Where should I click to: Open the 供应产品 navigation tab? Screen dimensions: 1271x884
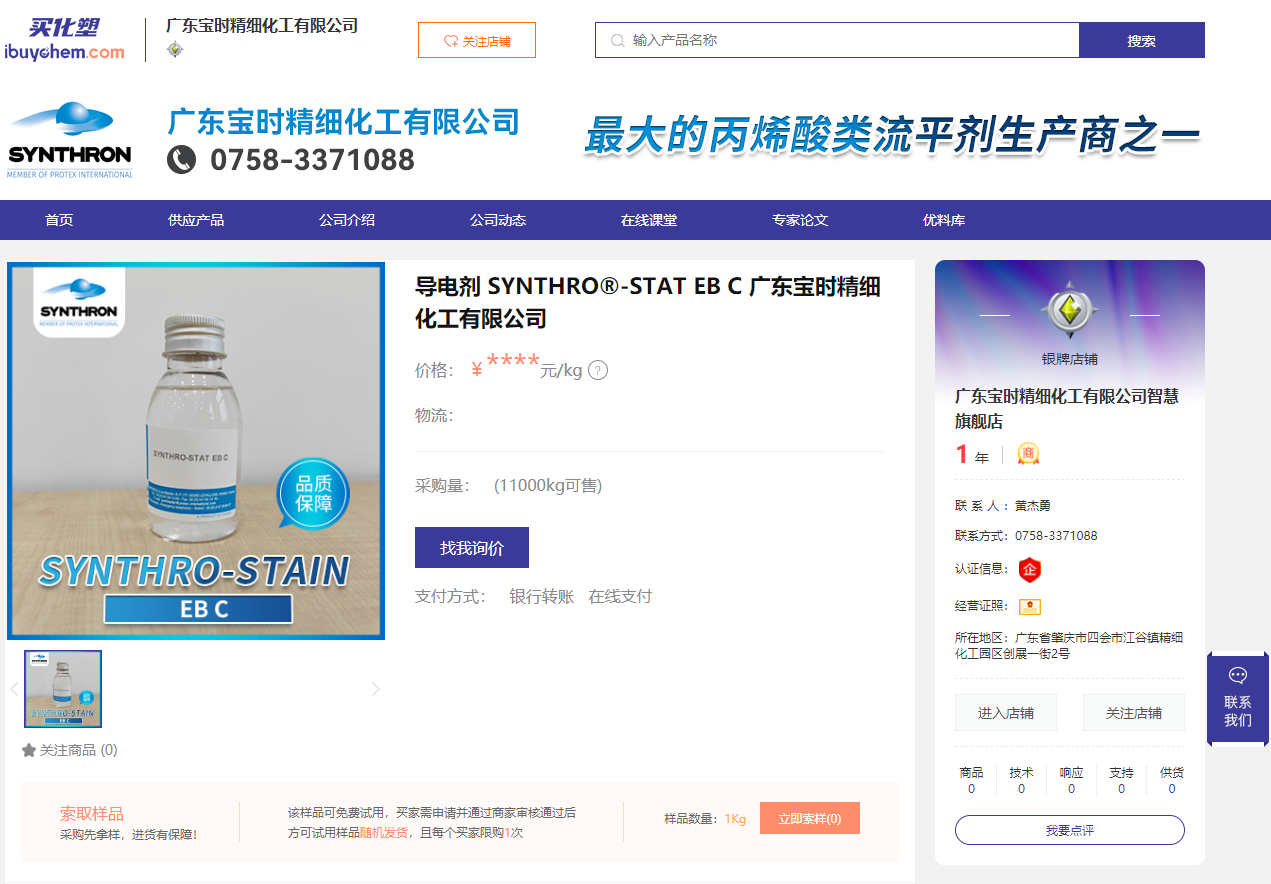tap(196, 220)
